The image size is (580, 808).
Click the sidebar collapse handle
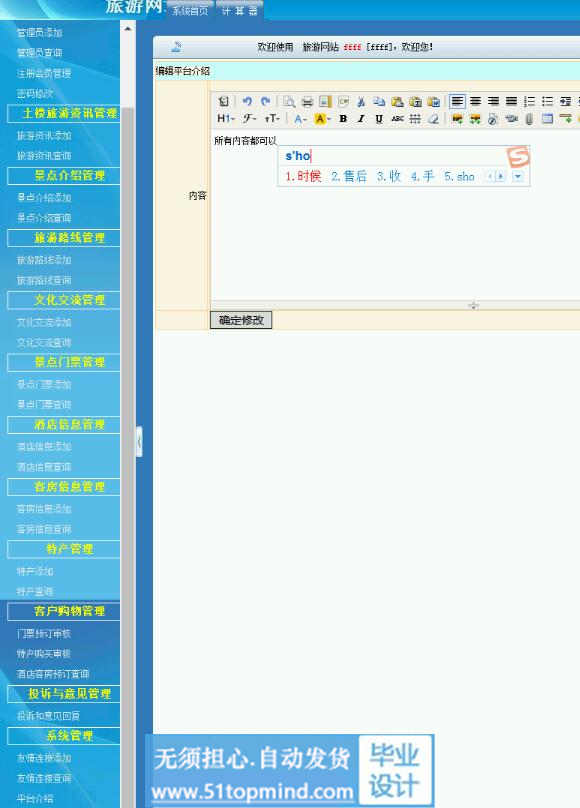point(139,442)
